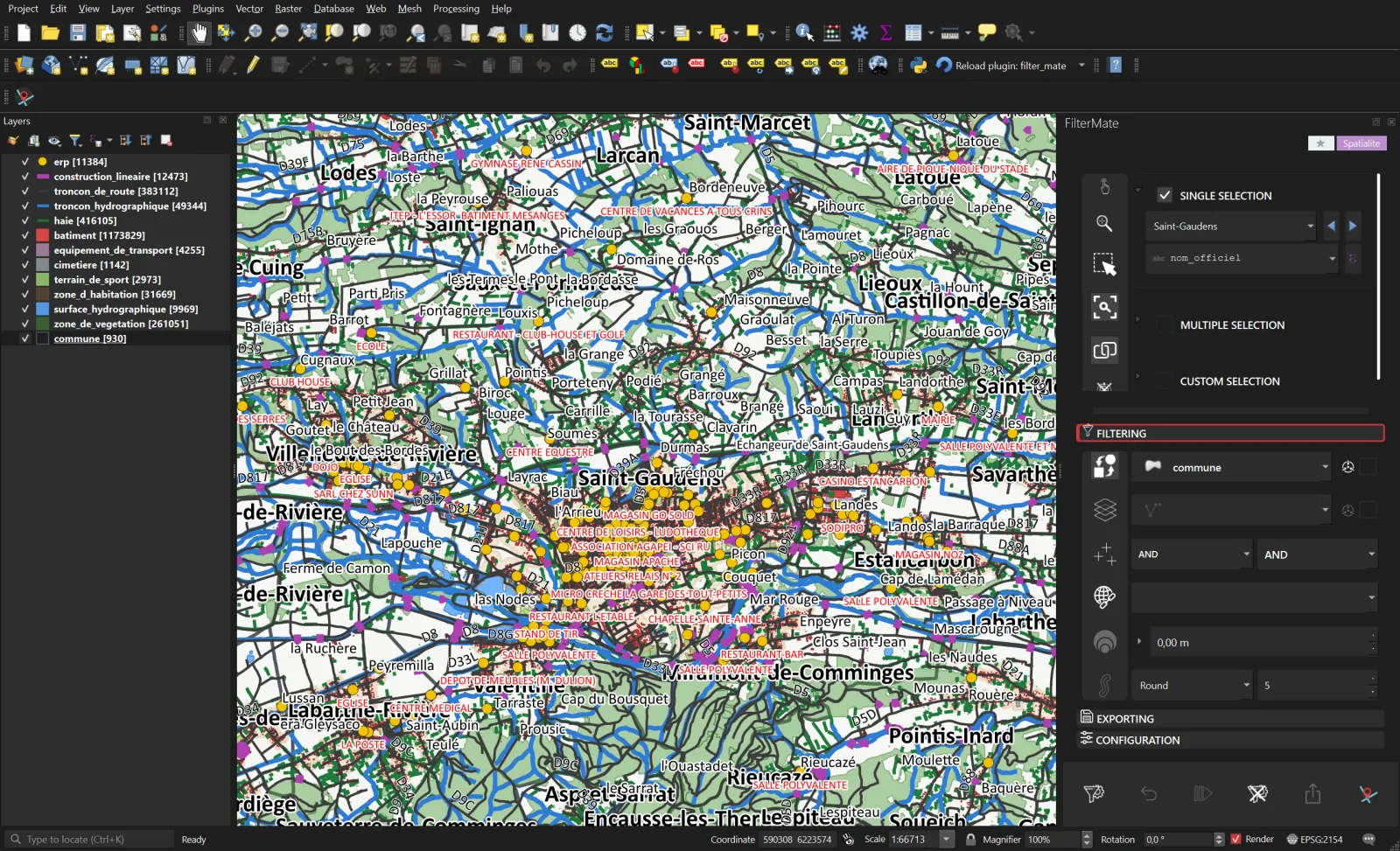The width and height of the screenshot is (1400, 851).
Task: Select the Identify Features tool
Action: coord(805,33)
